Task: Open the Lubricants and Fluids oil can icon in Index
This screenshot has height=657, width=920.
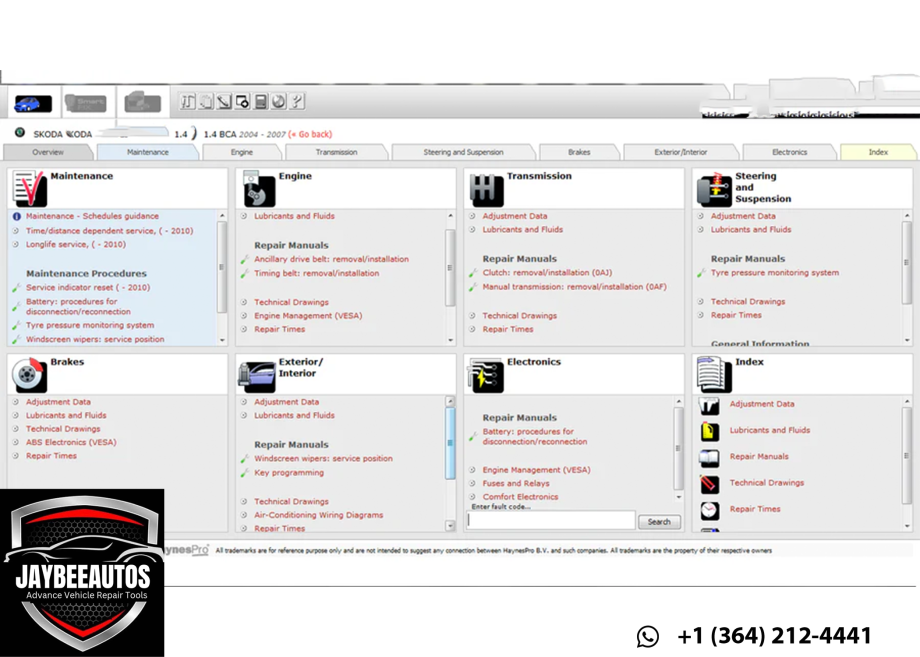Action: click(x=709, y=431)
